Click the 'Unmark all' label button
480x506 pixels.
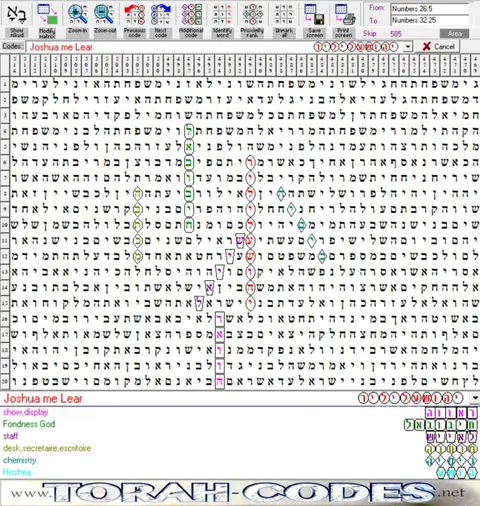(284, 33)
